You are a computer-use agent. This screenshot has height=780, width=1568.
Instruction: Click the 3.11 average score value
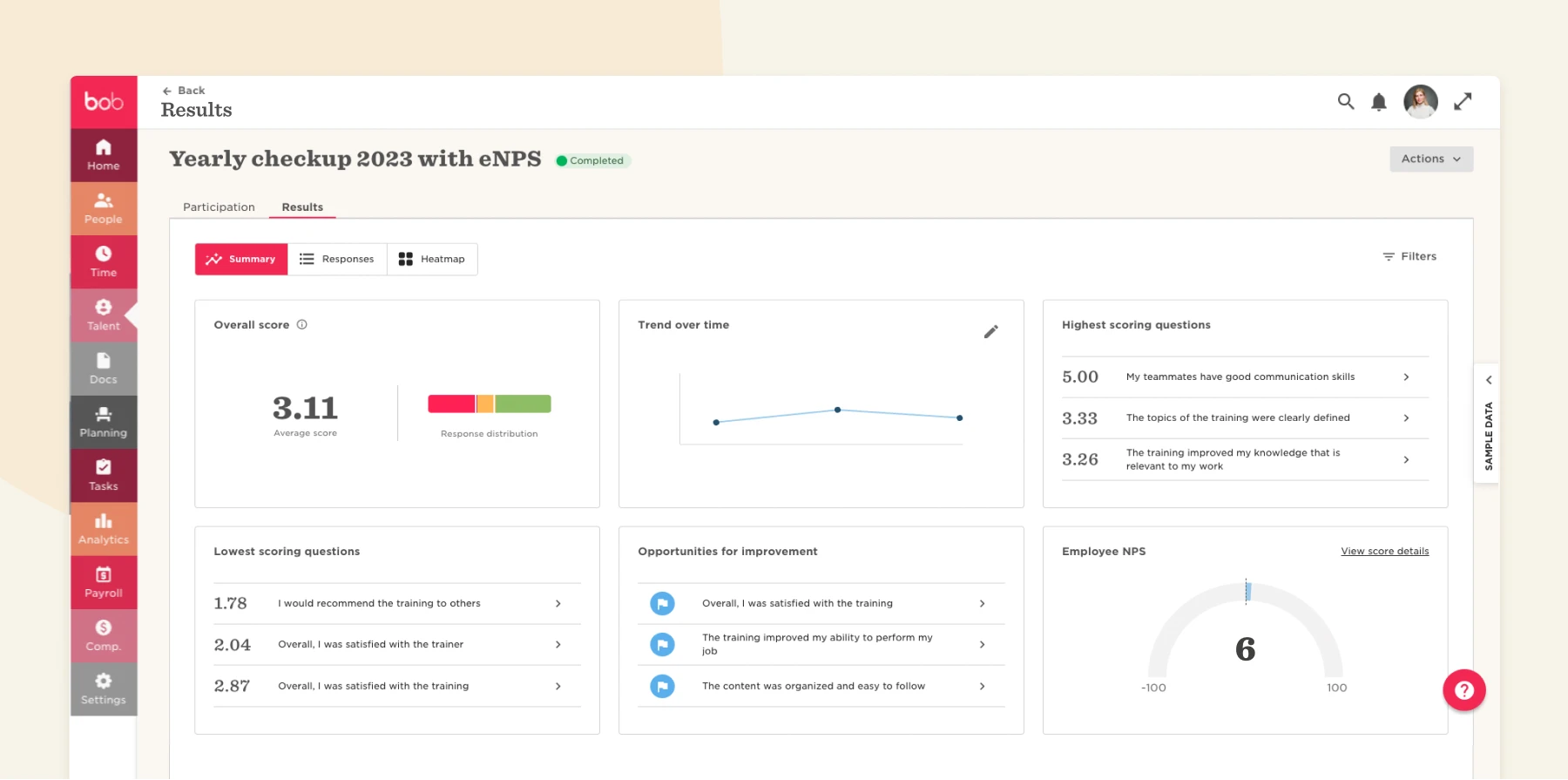pos(305,408)
